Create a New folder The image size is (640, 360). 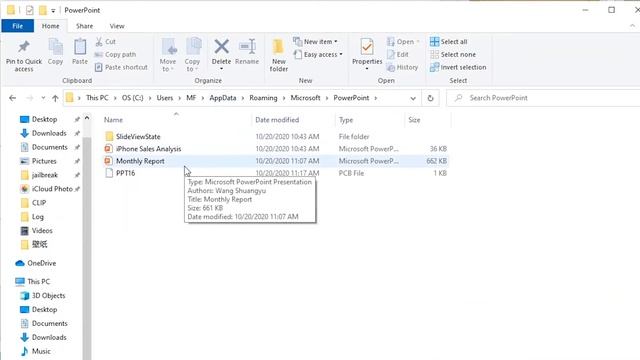(x=279, y=55)
